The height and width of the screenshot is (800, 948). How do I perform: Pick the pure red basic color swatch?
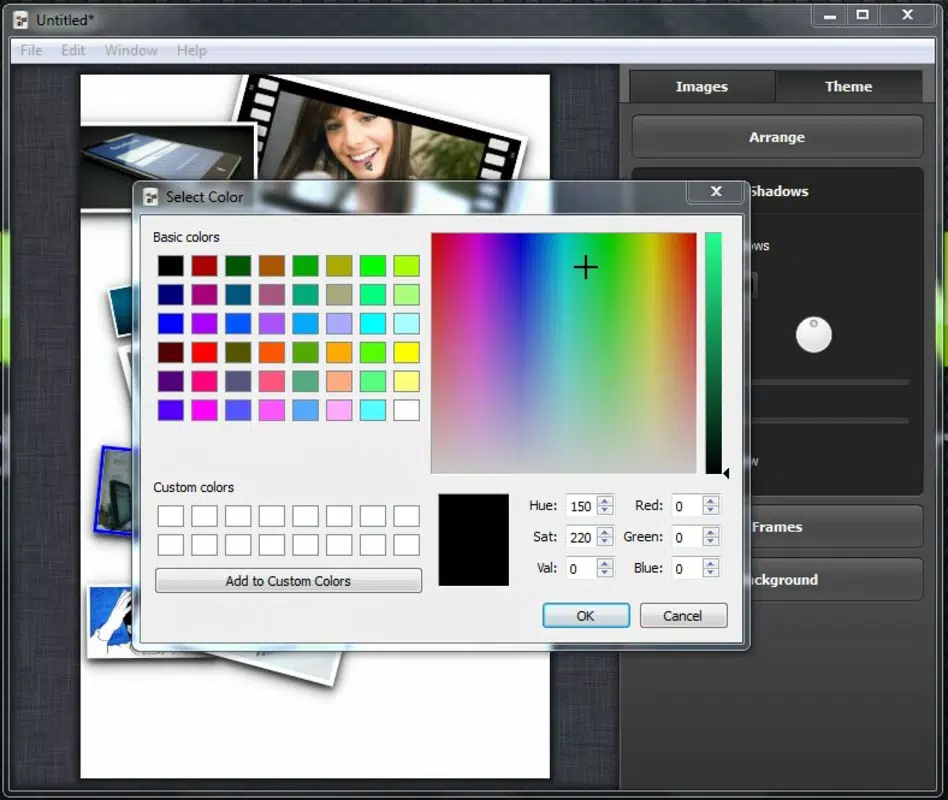[x=204, y=352]
